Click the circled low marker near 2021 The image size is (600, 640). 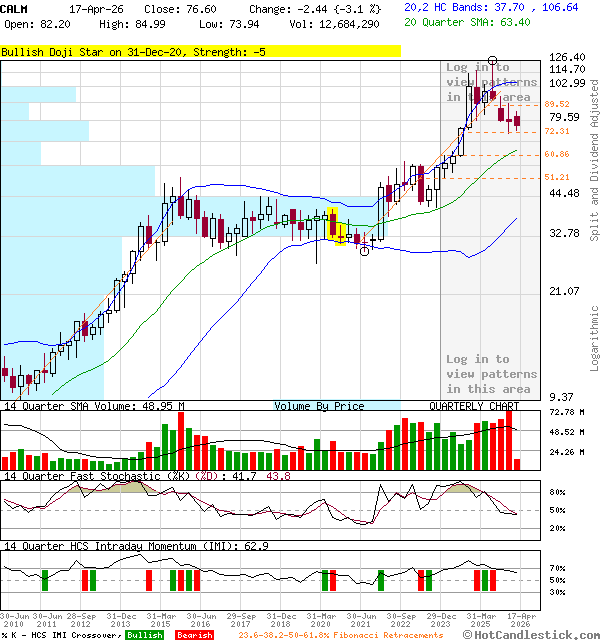(x=365, y=251)
